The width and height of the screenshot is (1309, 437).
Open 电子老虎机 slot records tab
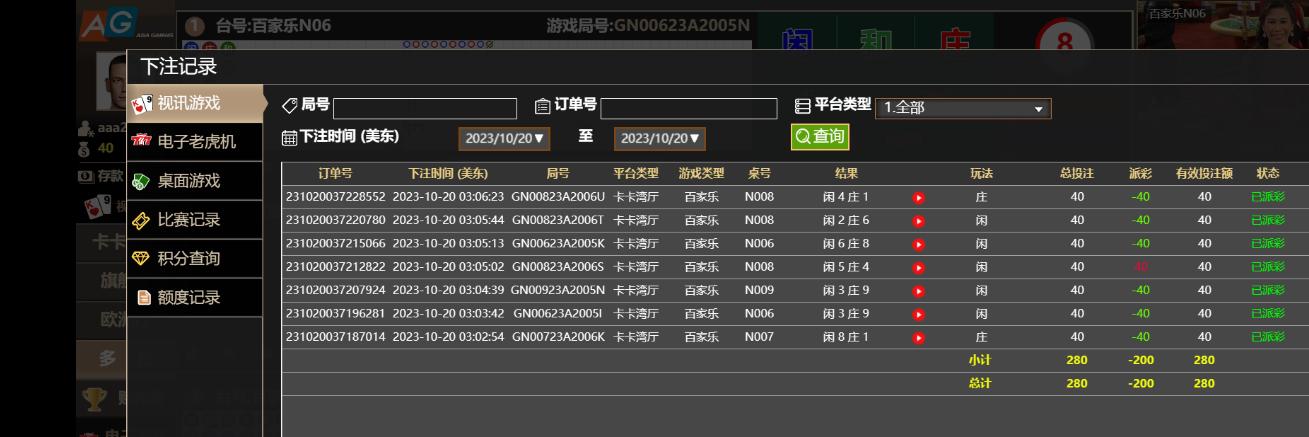click(195, 142)
